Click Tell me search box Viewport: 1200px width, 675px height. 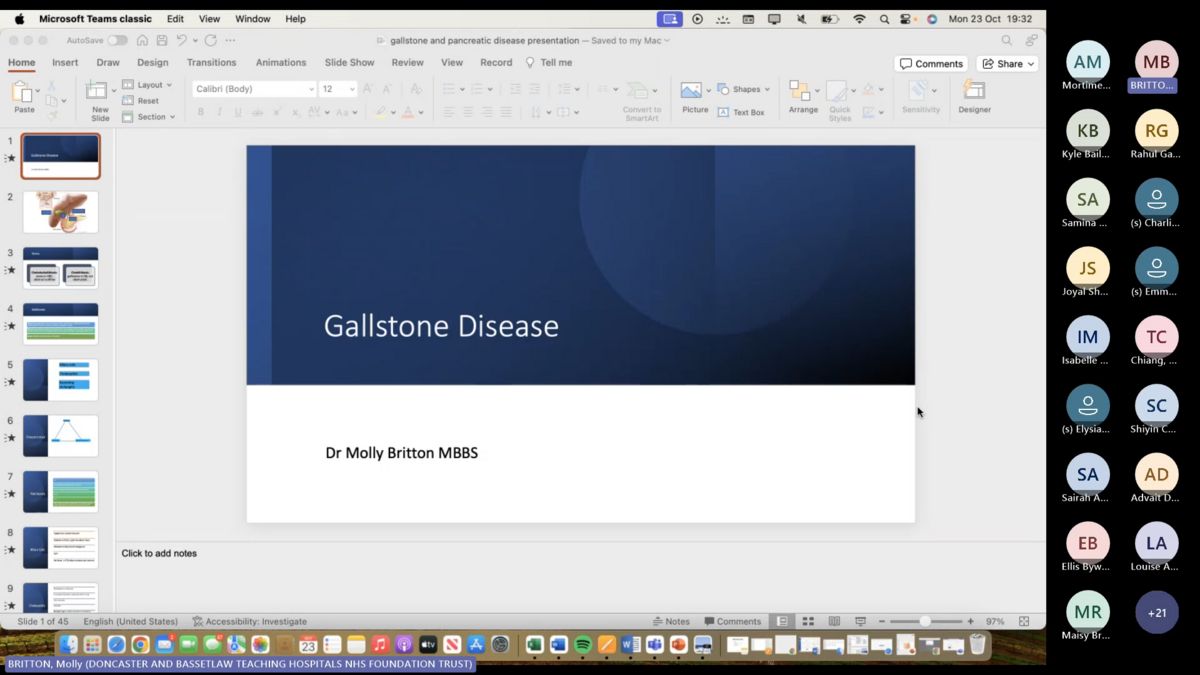click(x=549, y=62)
